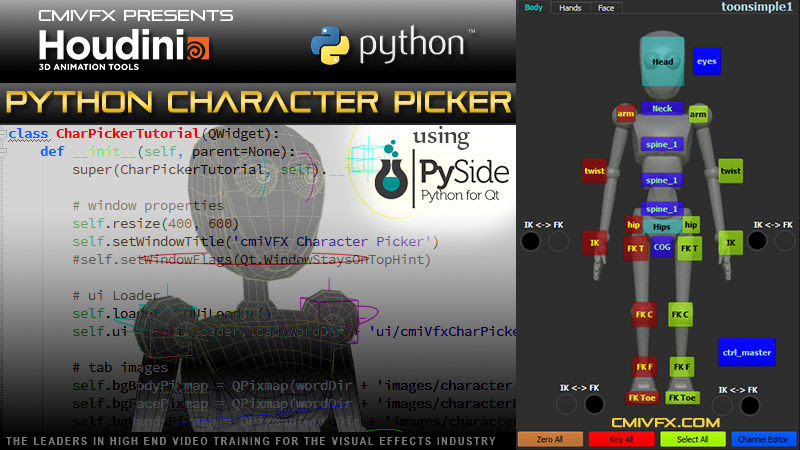
Task: Select the red FK T leg control
Action: click(636, 248)
